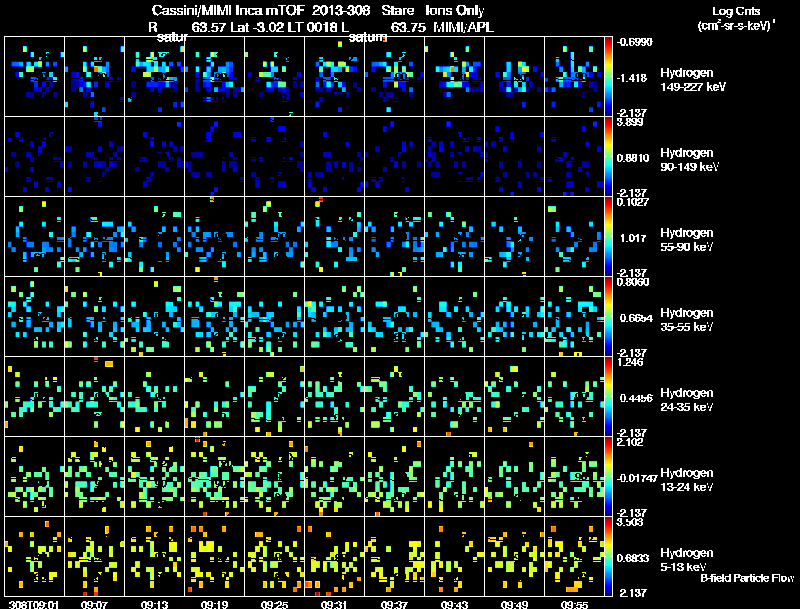800x609 pixels.
Task: Click the 09:49 time axis label
Action: 514,604
